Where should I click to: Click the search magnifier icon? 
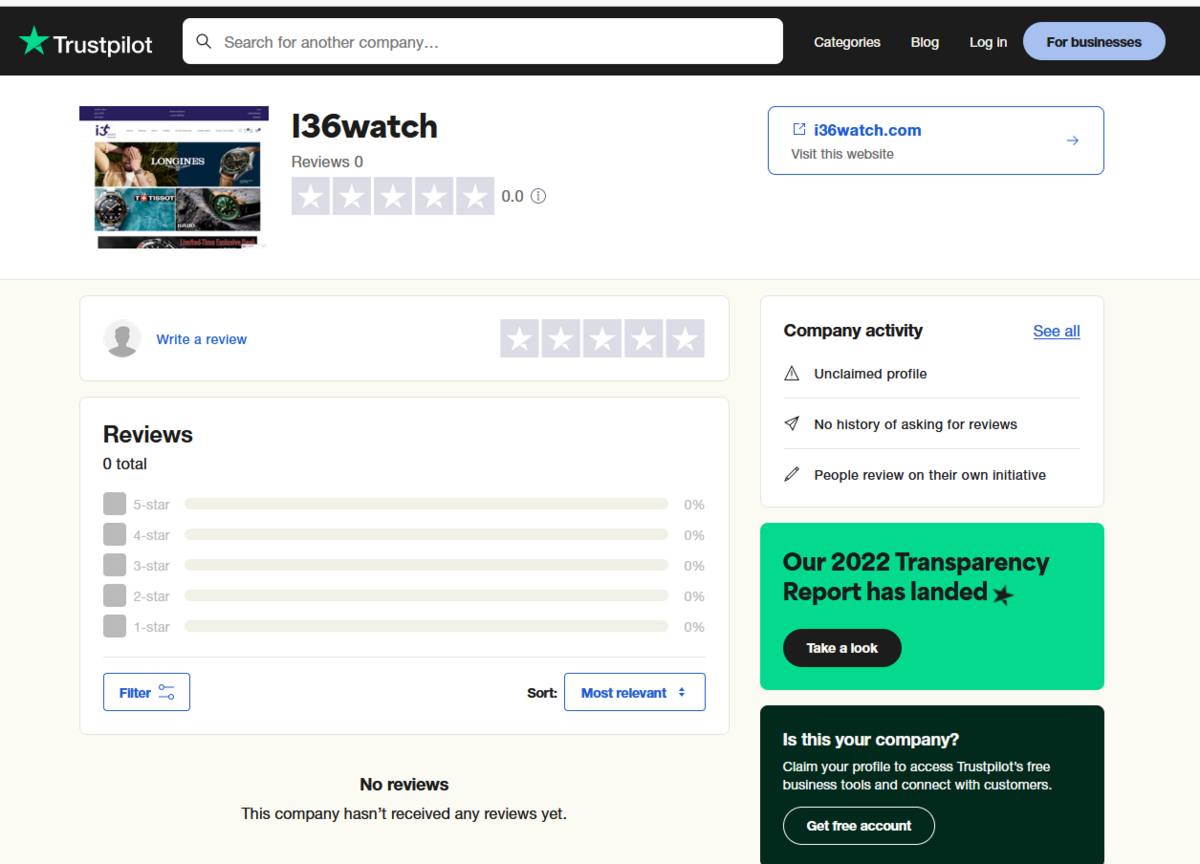click(204, 42)
